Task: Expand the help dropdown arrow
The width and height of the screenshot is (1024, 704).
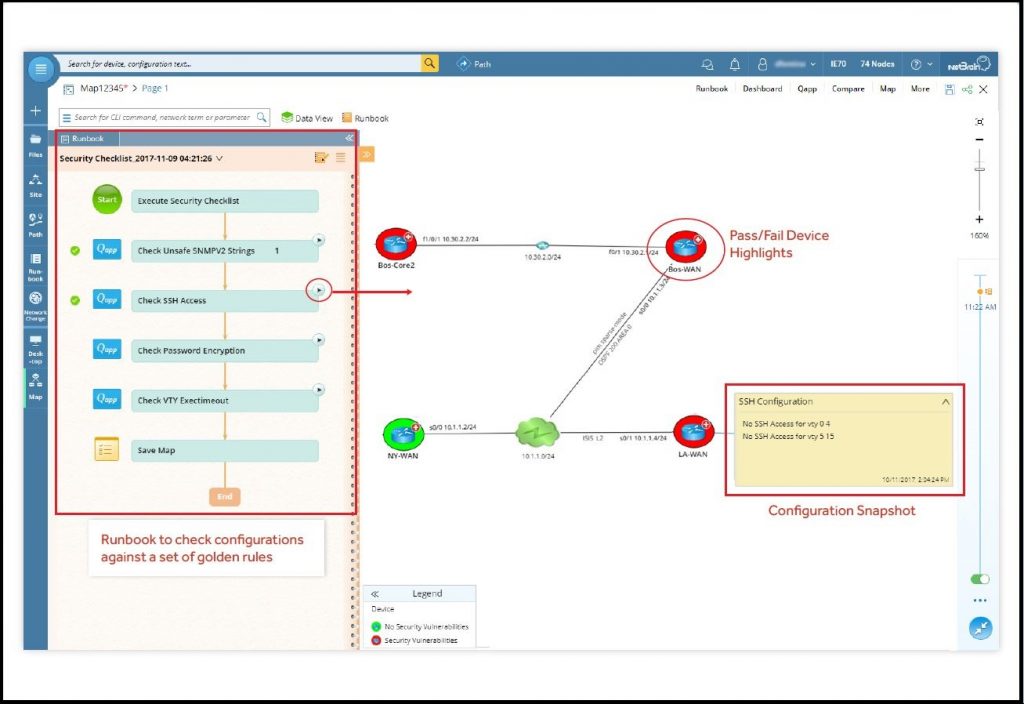Action: pos(930,64)
